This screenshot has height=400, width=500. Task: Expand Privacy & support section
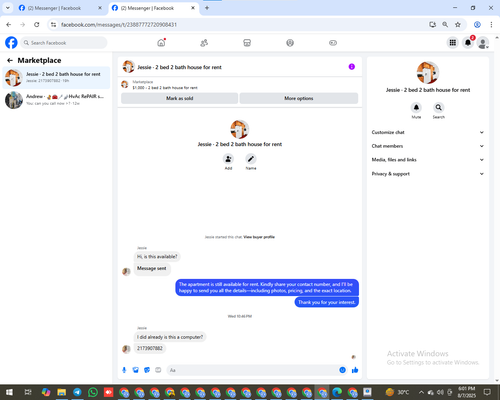pyautogui.click(x=428, y=174)
